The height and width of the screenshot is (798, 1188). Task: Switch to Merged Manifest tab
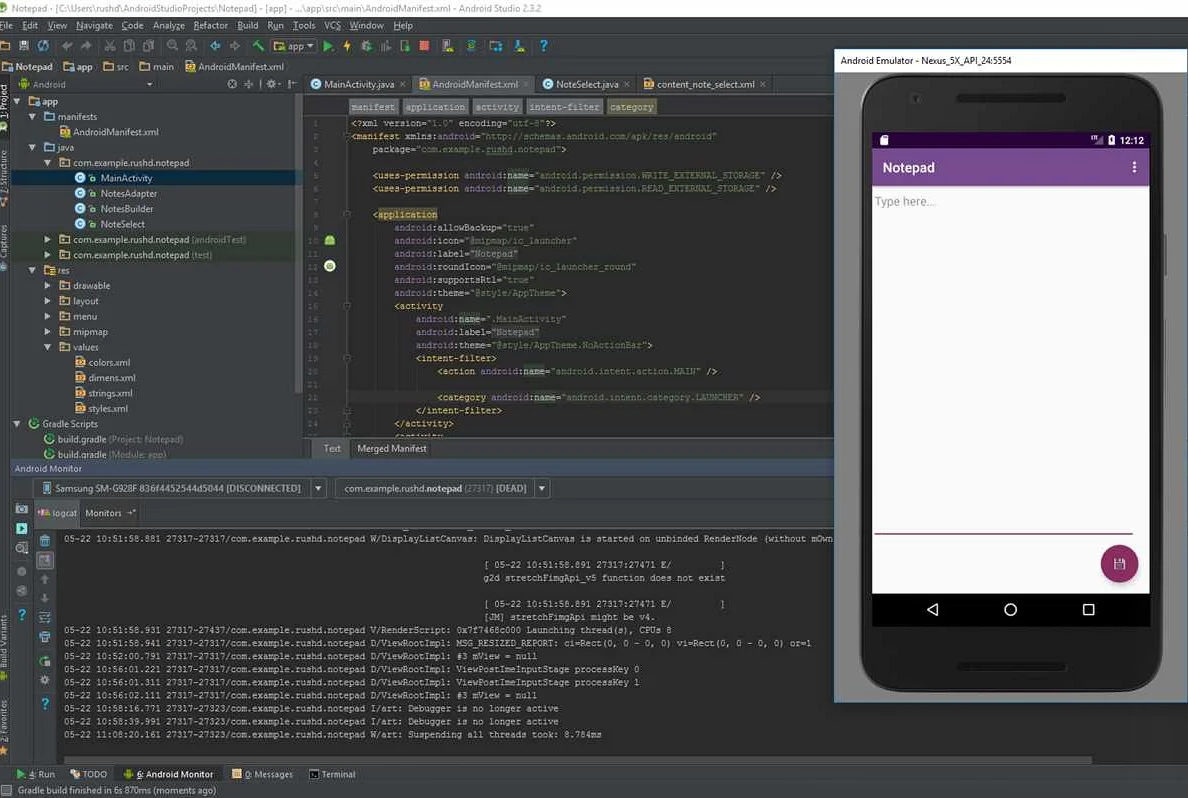point(392,449)
